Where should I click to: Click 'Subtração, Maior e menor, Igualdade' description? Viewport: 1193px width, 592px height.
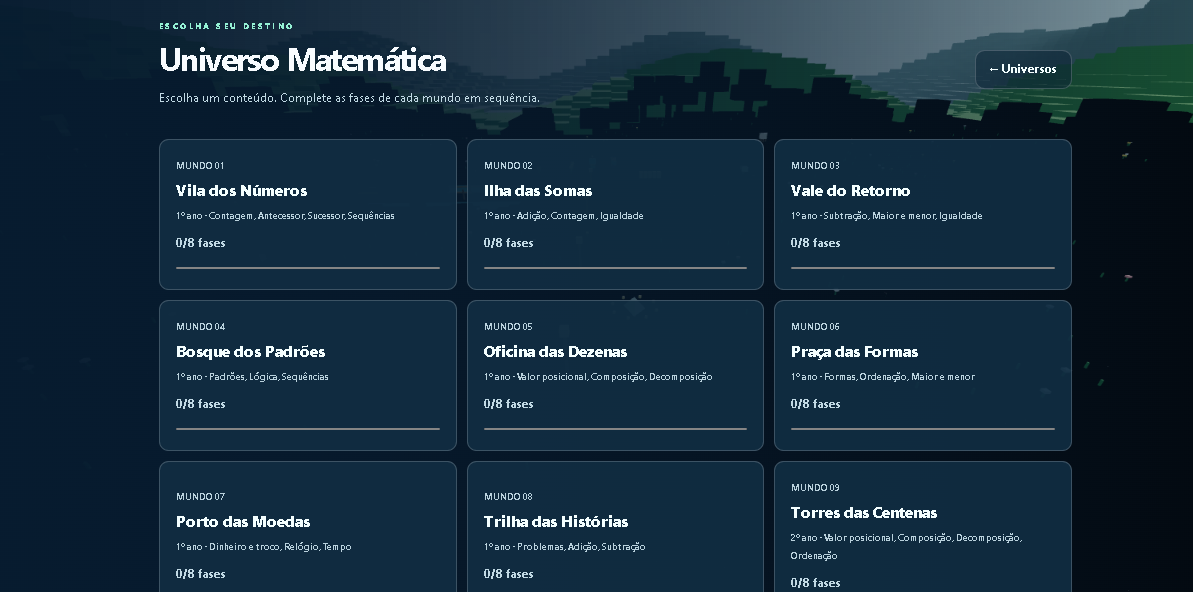(886, 216)
